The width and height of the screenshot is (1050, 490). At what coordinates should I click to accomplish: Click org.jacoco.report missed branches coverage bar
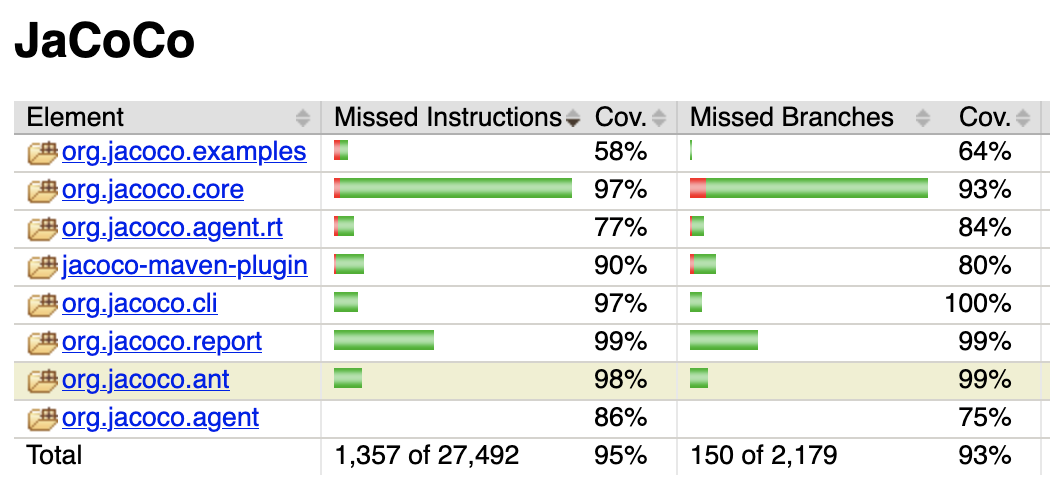[x=724, y=341]
